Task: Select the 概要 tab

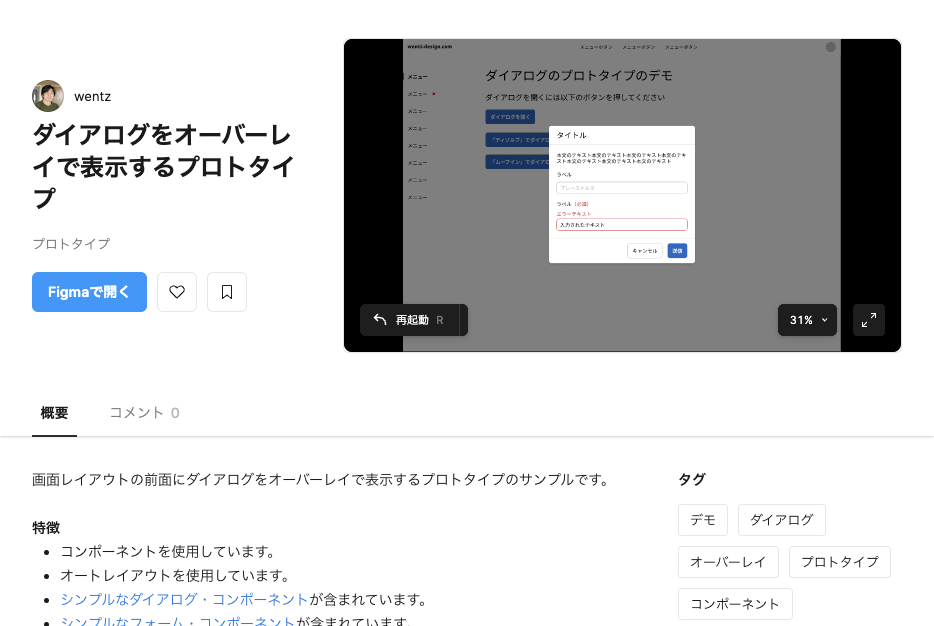Action: click(54, 413)
